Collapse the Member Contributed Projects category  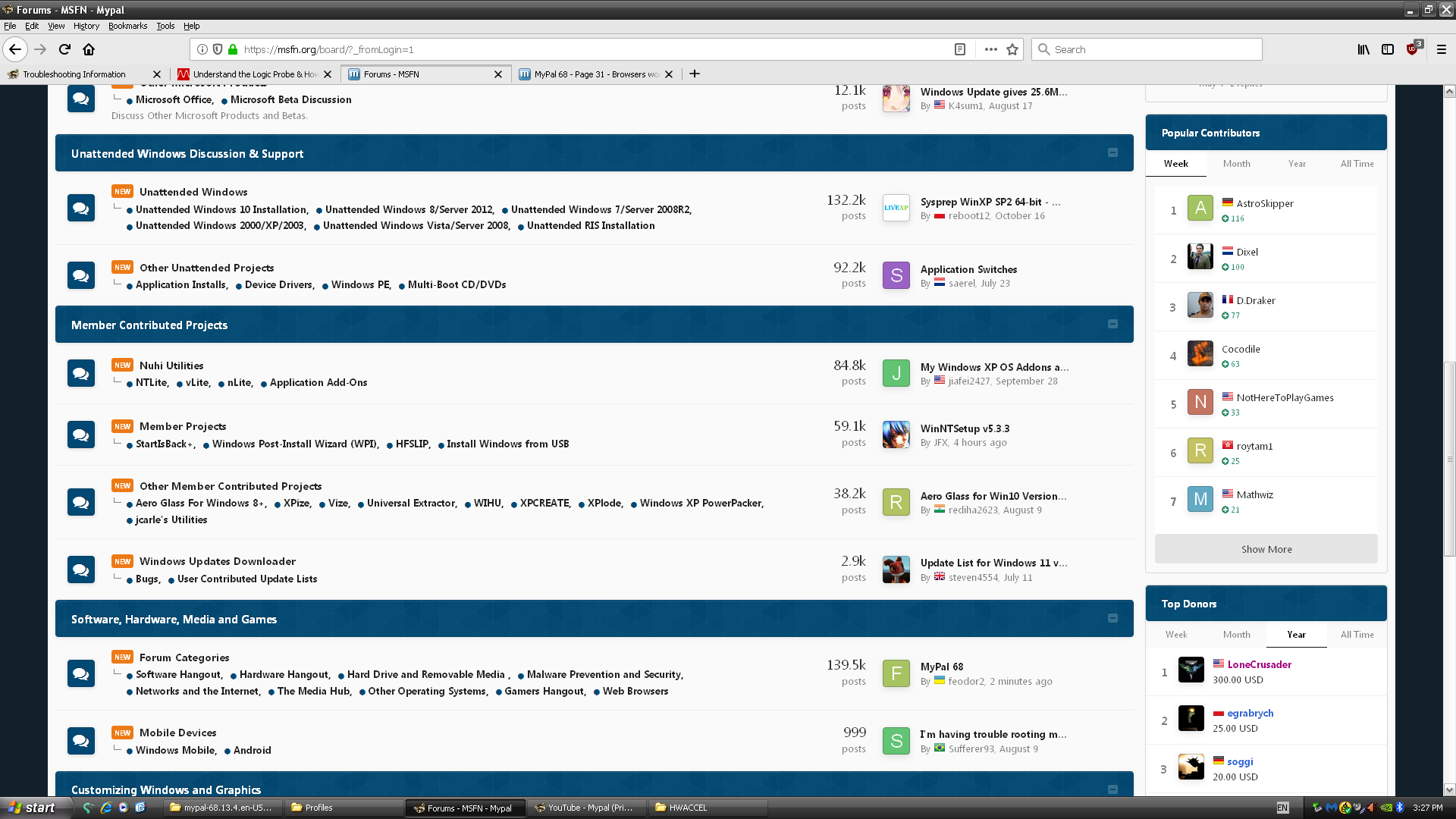tap(1112, 325)
